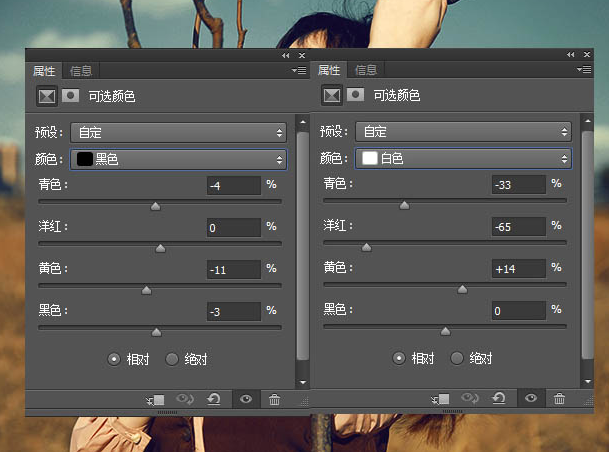Click right panel scrollbar up arrow

(x=588, y=121)
